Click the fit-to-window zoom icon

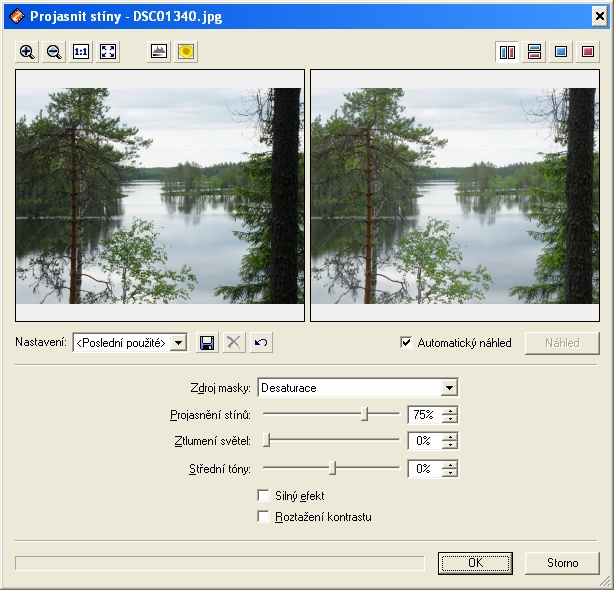coord(108,52)
